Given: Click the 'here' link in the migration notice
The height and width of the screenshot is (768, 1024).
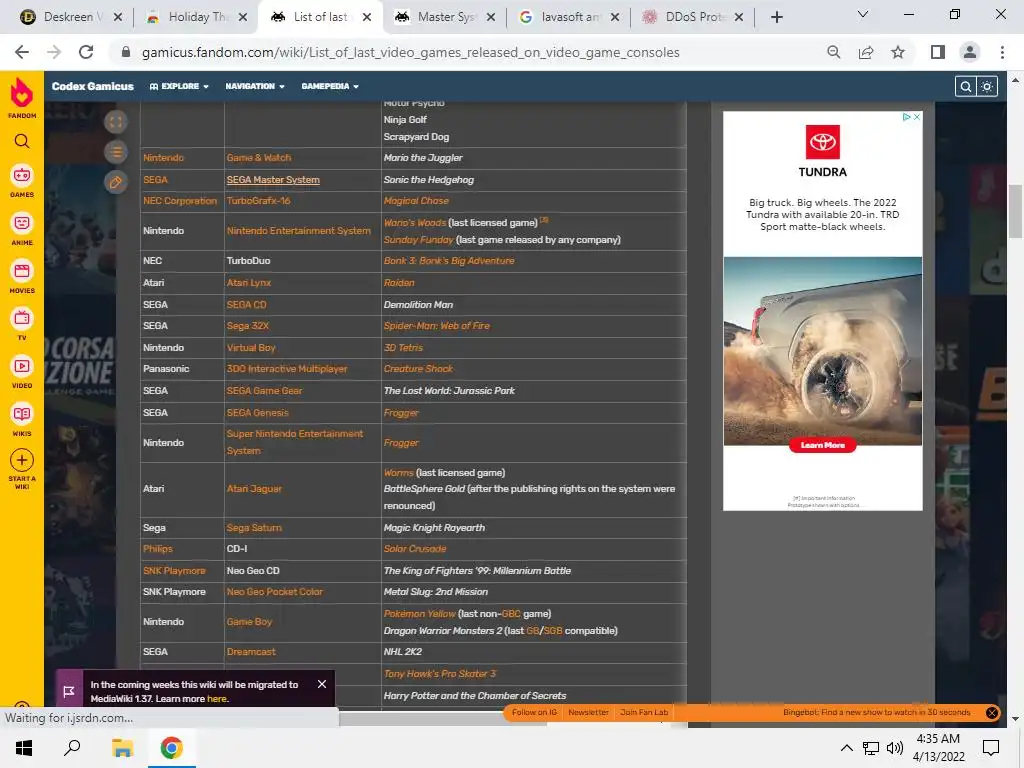Looking at the screenshot, I should click(x=217, y=699).
